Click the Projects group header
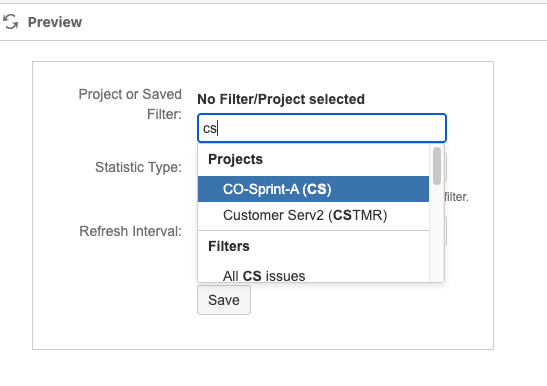This screenshot has width=547, height=386. pyautogui.click(x=235, y=159)
